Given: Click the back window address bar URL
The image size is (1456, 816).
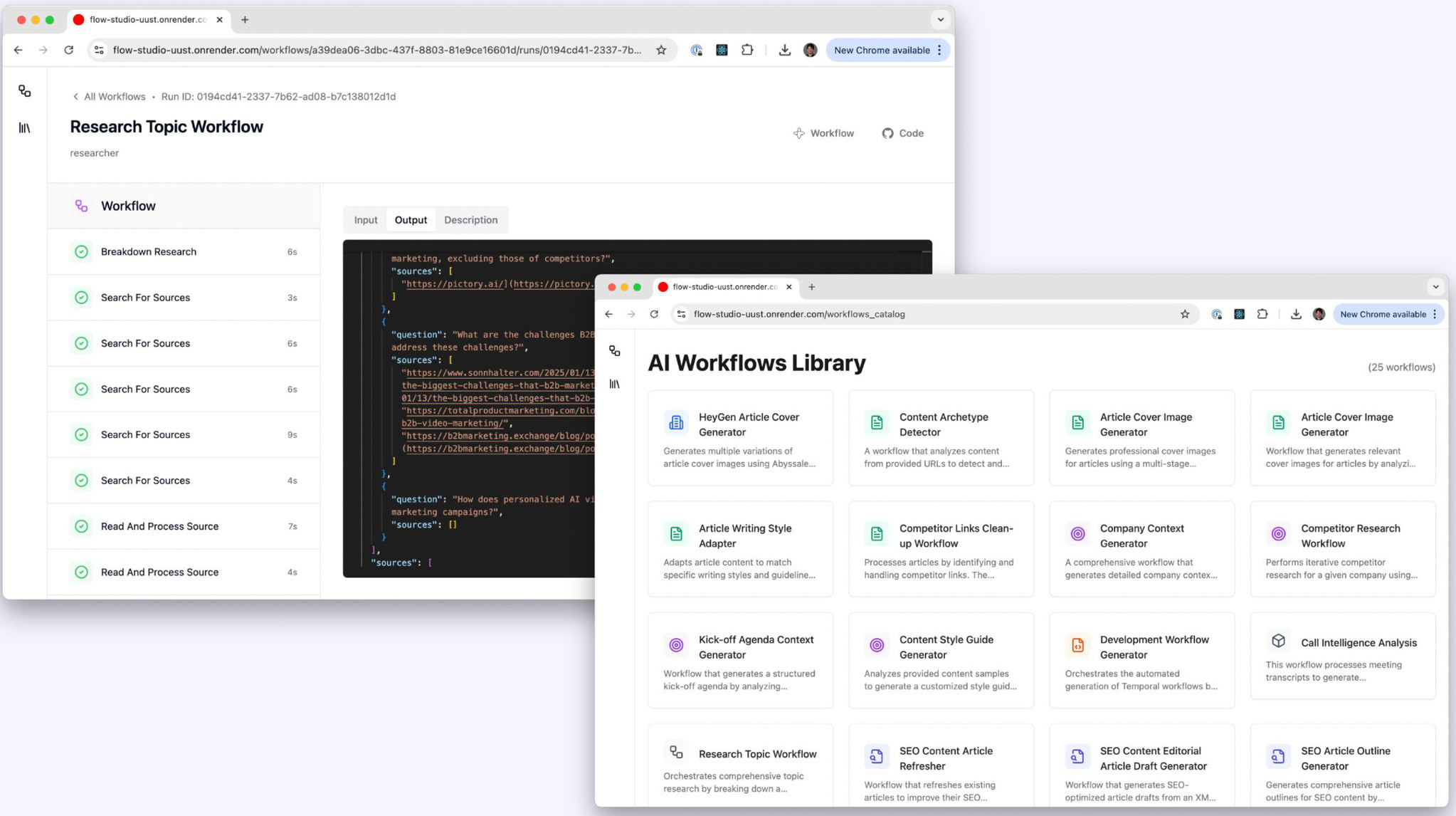Looking at the screenshot, I should 376,50.
